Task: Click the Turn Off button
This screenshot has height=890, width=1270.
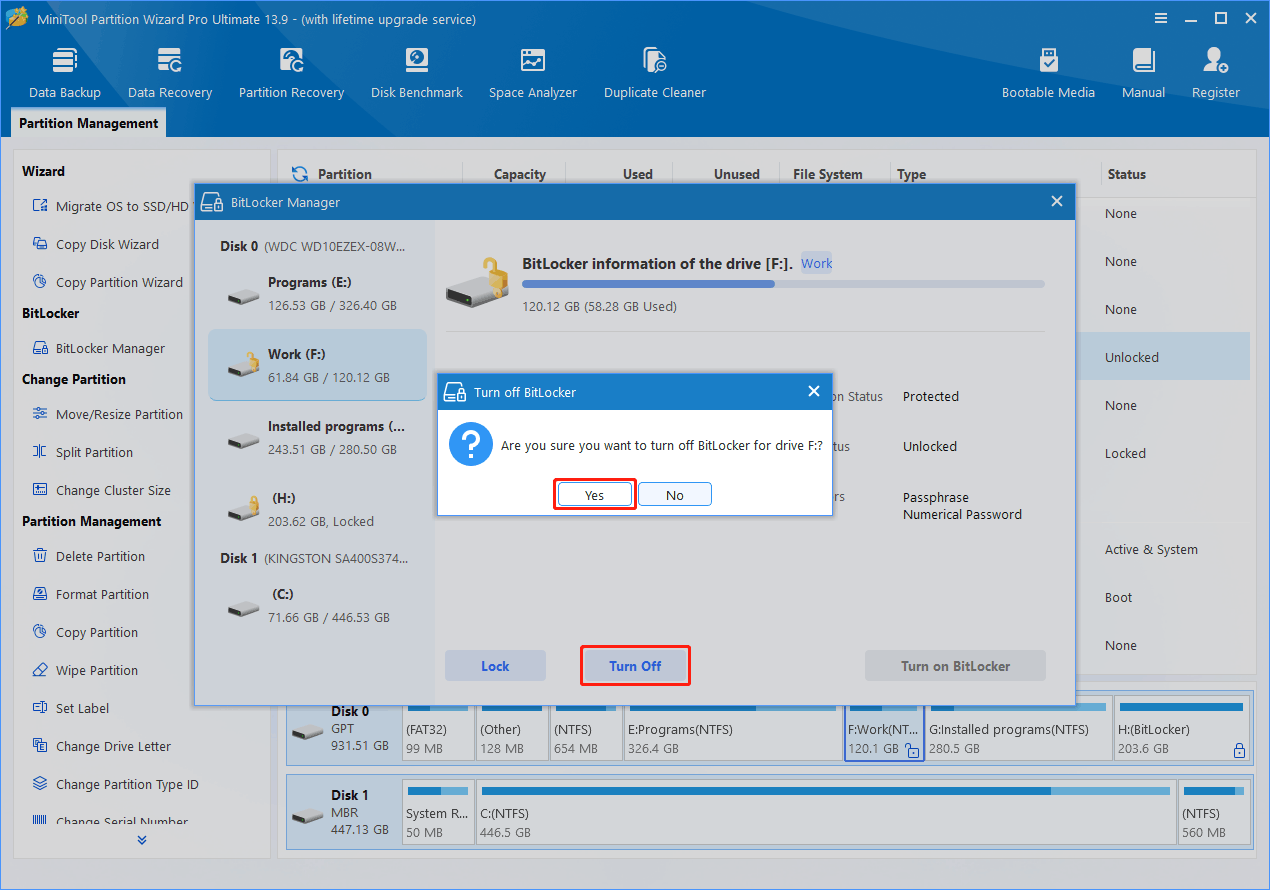Action: pyautogui.click(x=635, y=666)
